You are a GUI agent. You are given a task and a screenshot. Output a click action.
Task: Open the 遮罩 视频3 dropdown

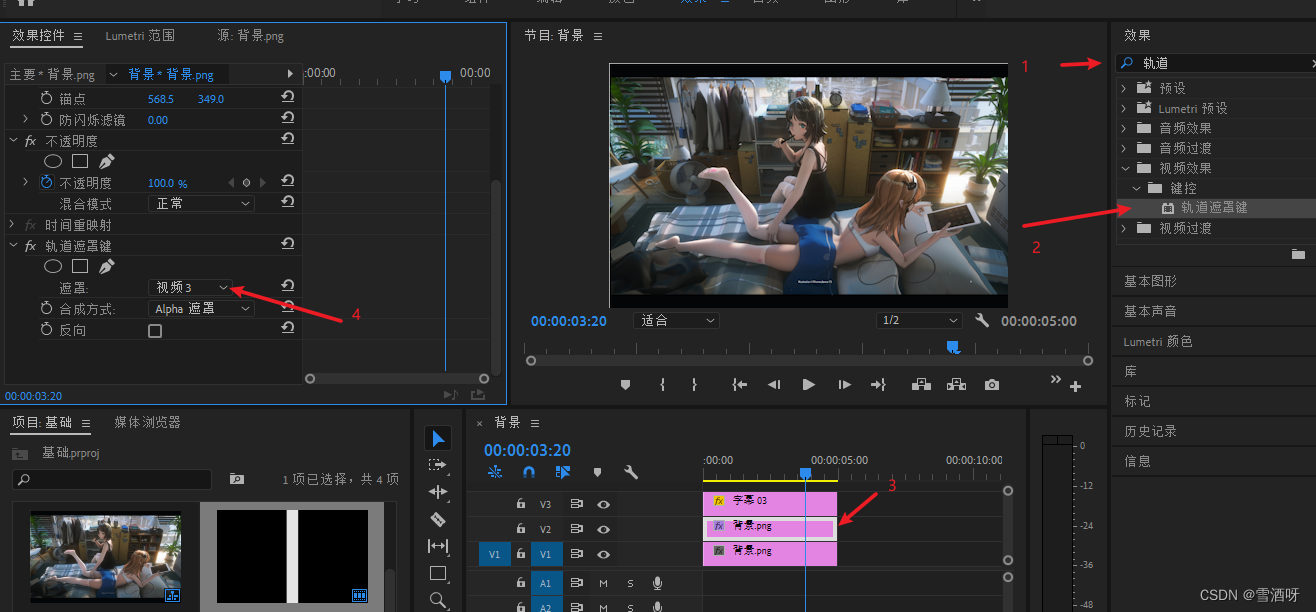(191, 288)
